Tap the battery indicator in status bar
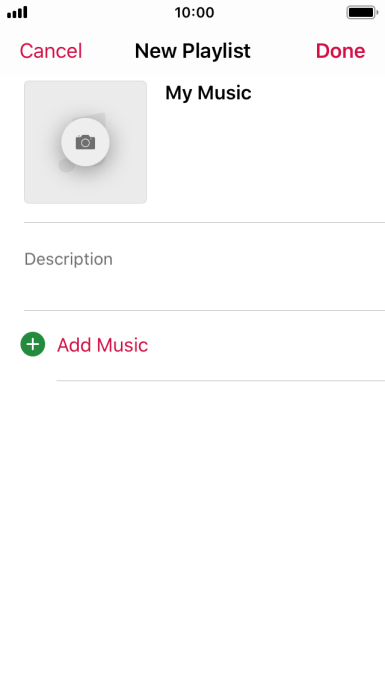Screen dimensions: 385x684 pyautogui.click(x=362, y=13)
